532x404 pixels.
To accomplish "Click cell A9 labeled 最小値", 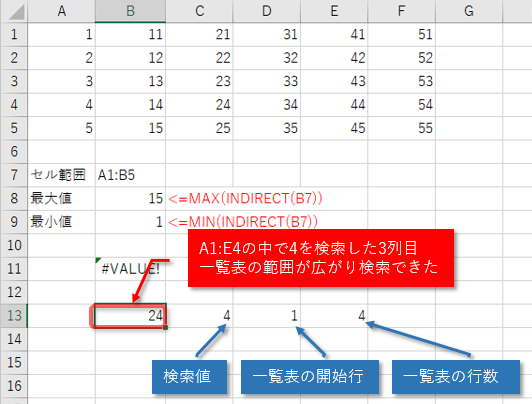I will [61, 222].
